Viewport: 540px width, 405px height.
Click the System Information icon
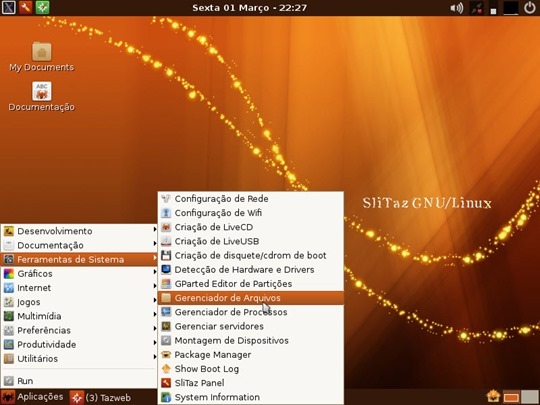[166, 397]
